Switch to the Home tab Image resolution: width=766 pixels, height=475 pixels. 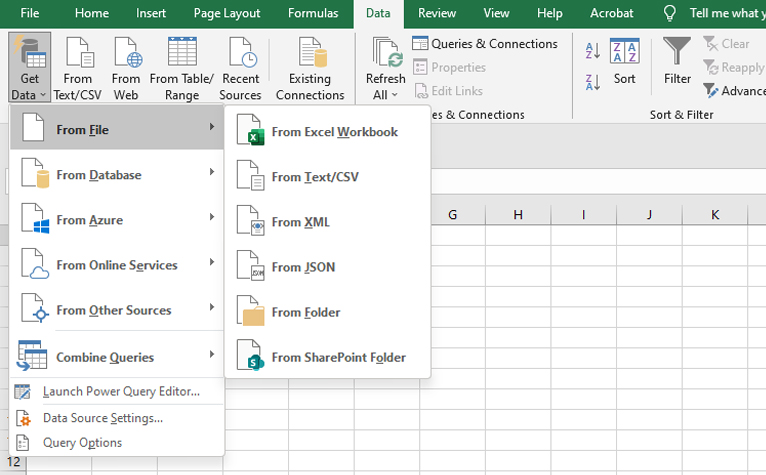(x=92, y=13)
